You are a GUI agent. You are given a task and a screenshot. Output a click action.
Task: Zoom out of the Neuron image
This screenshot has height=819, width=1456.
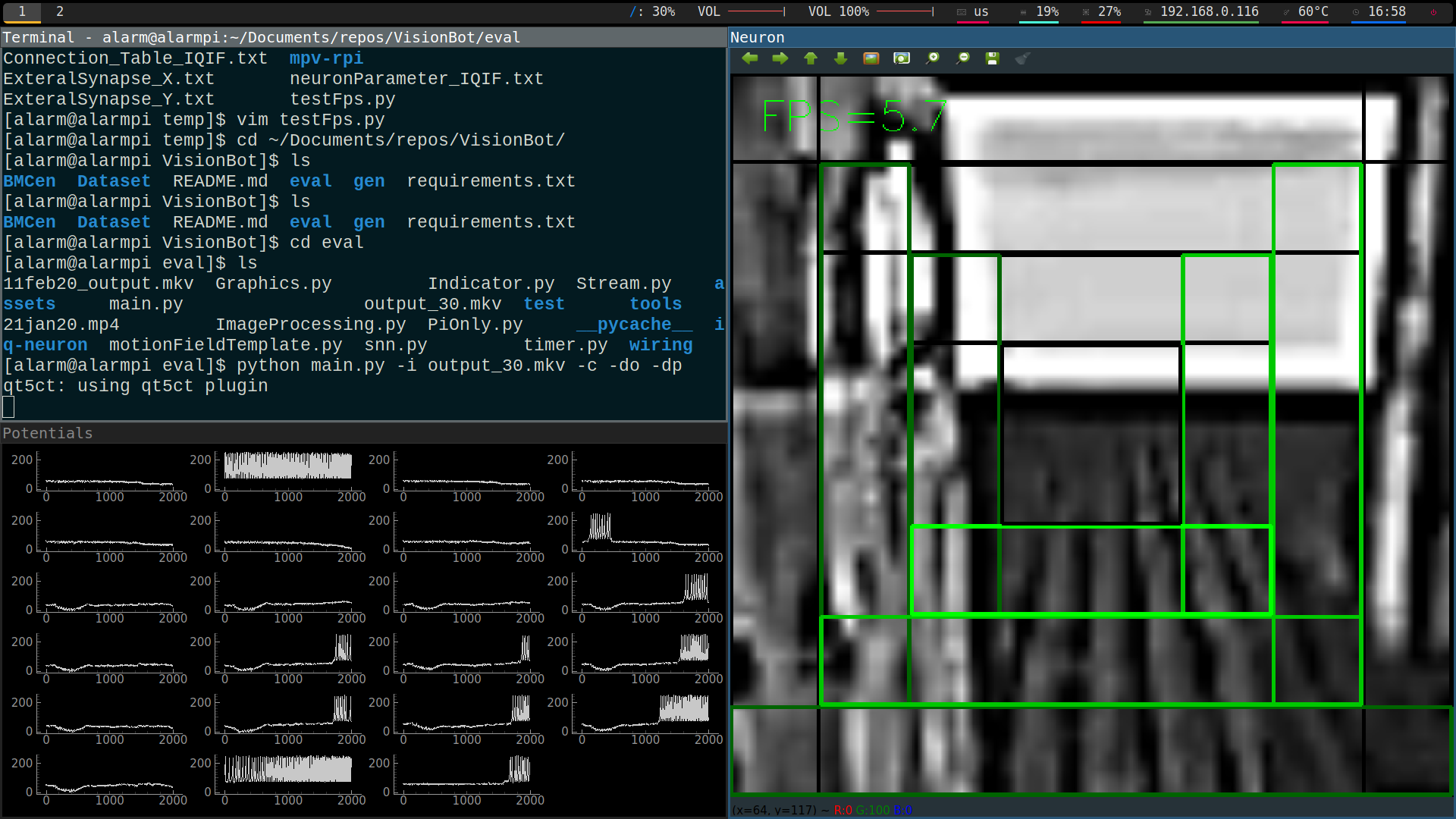(962, 58)
